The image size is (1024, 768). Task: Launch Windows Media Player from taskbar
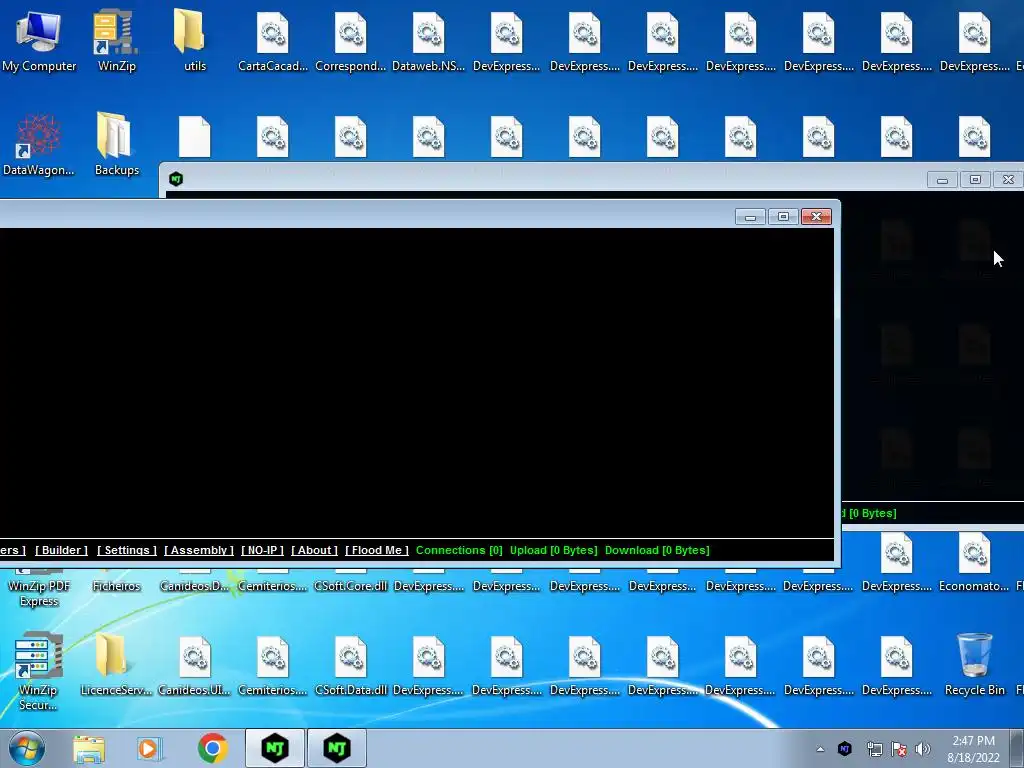click(x=150, y=748)
